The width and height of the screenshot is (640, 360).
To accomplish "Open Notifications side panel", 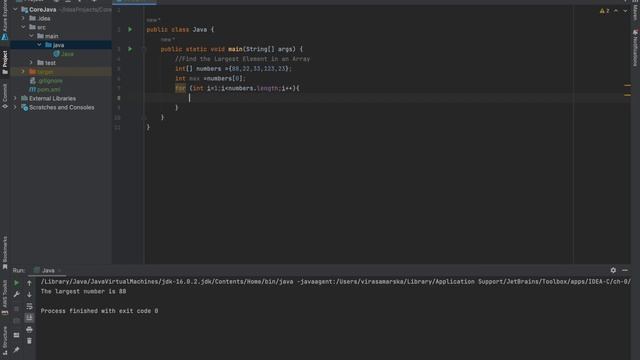I will (x=635, y=47).
